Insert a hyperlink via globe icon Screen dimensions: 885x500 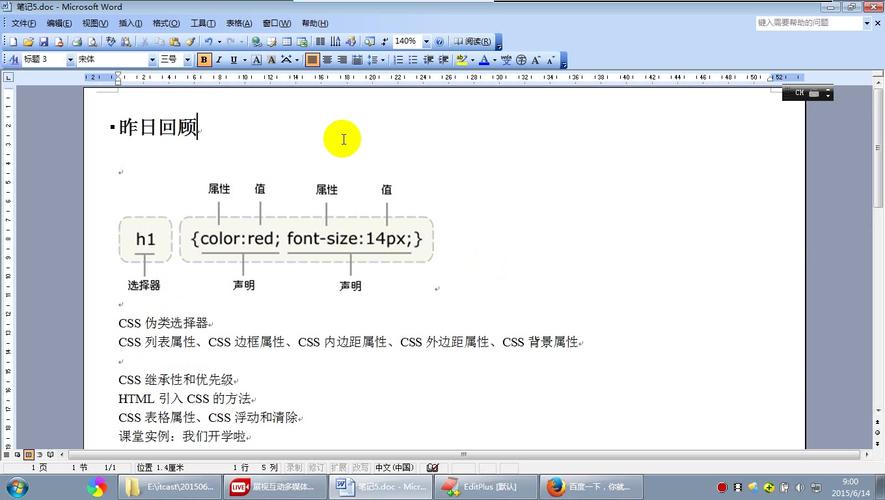tap(256, 41)
